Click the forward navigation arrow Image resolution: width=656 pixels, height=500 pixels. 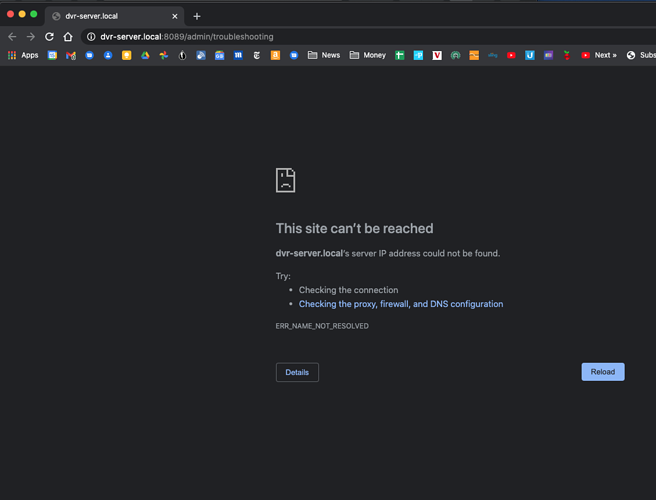[x=30, y=37]
